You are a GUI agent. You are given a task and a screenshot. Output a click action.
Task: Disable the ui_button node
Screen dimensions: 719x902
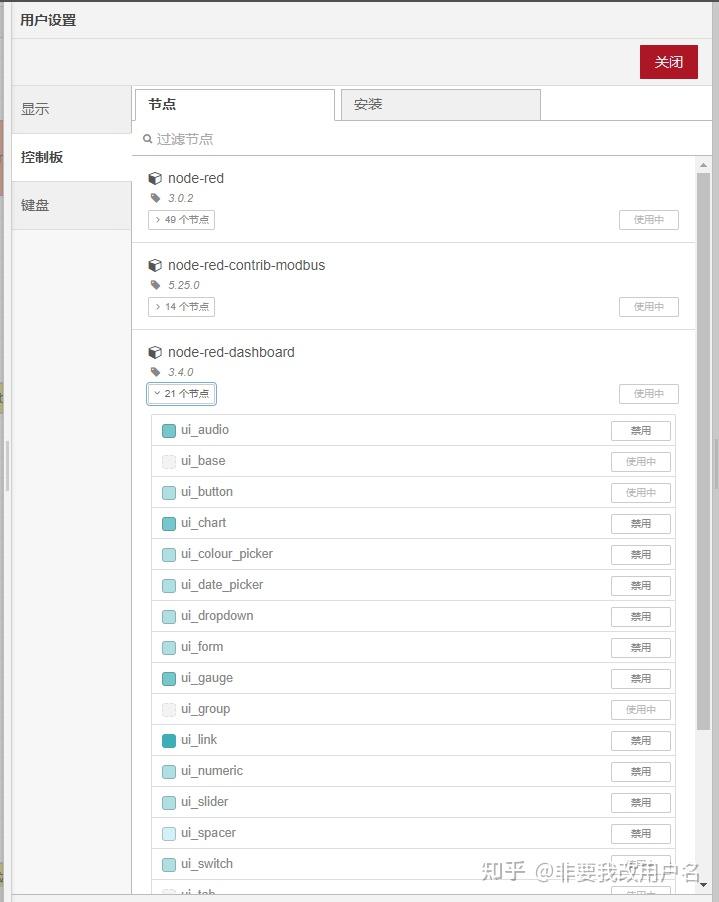pos(641,492)
